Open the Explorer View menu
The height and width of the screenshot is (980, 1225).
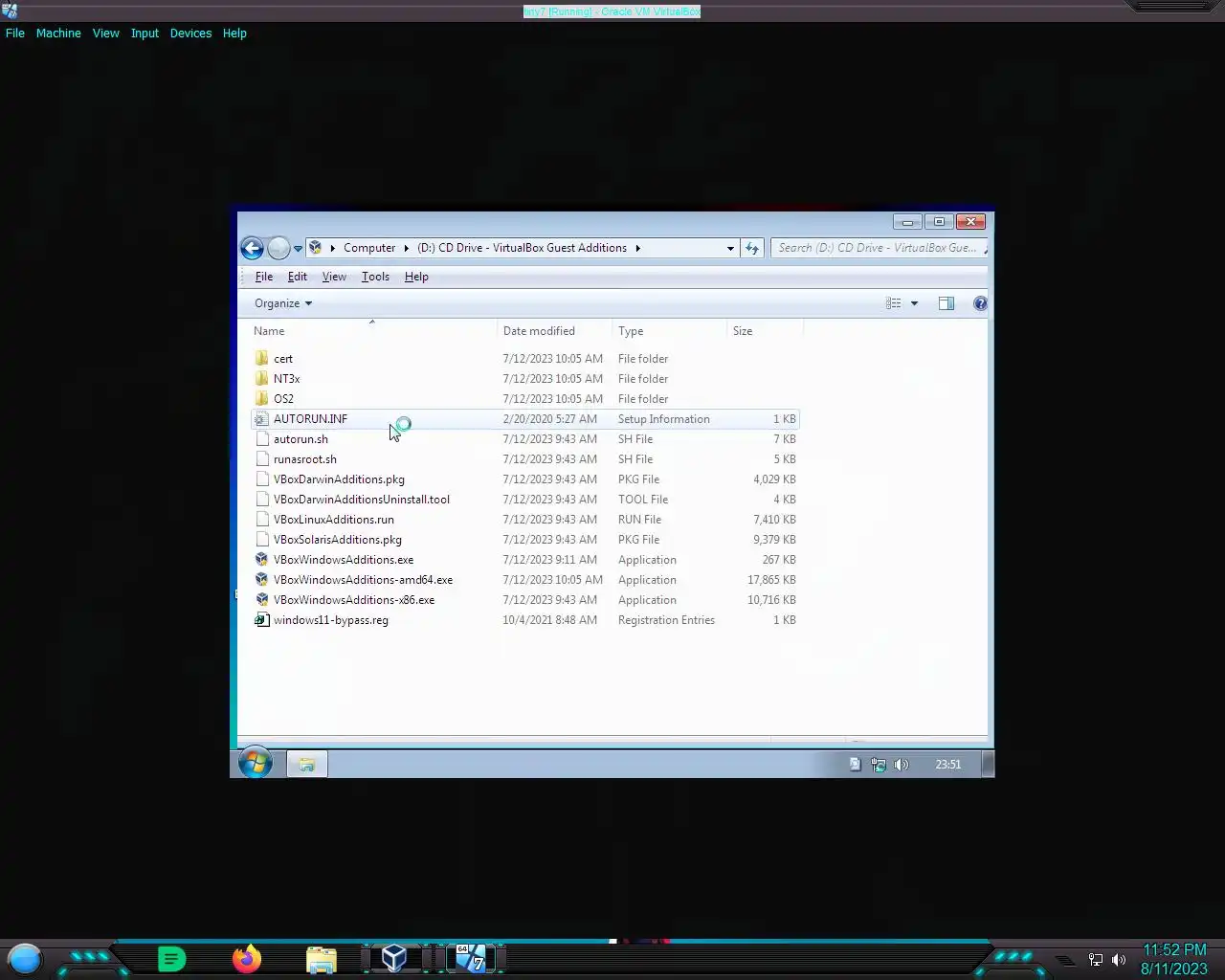334,277
